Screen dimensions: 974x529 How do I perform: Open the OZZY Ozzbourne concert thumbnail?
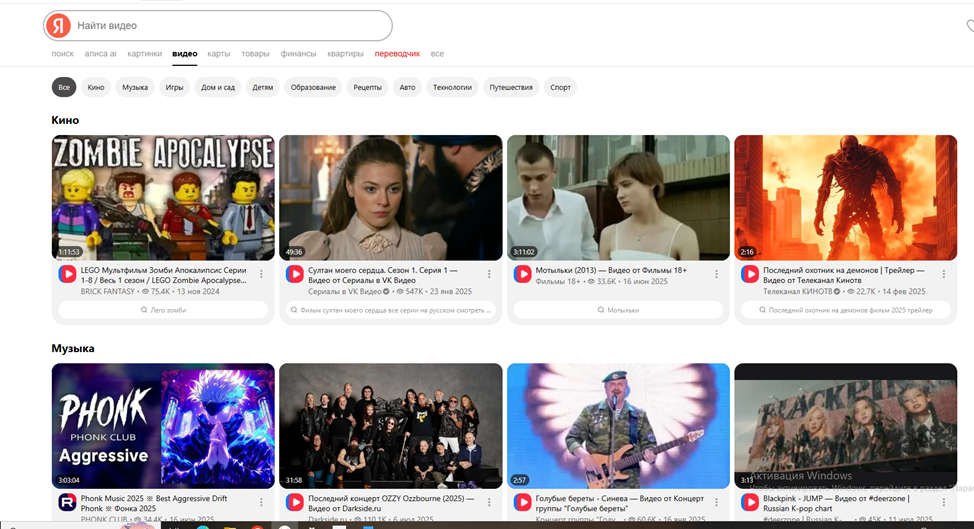tap(391, 426)
